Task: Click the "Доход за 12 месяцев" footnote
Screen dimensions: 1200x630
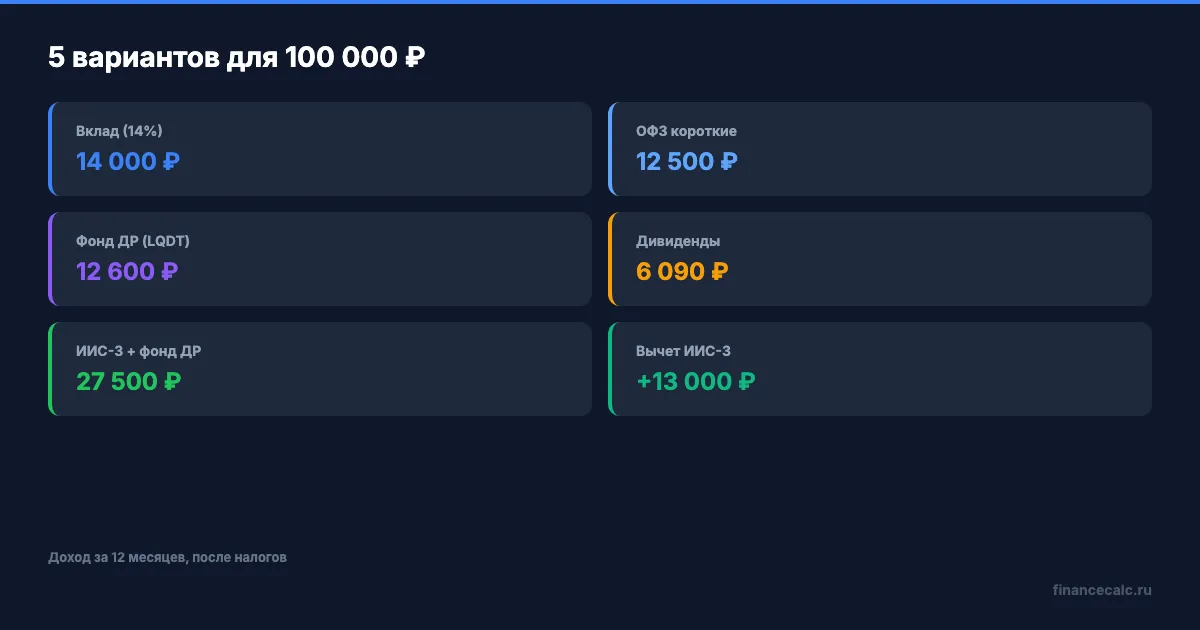Action: tap(167, 557)
